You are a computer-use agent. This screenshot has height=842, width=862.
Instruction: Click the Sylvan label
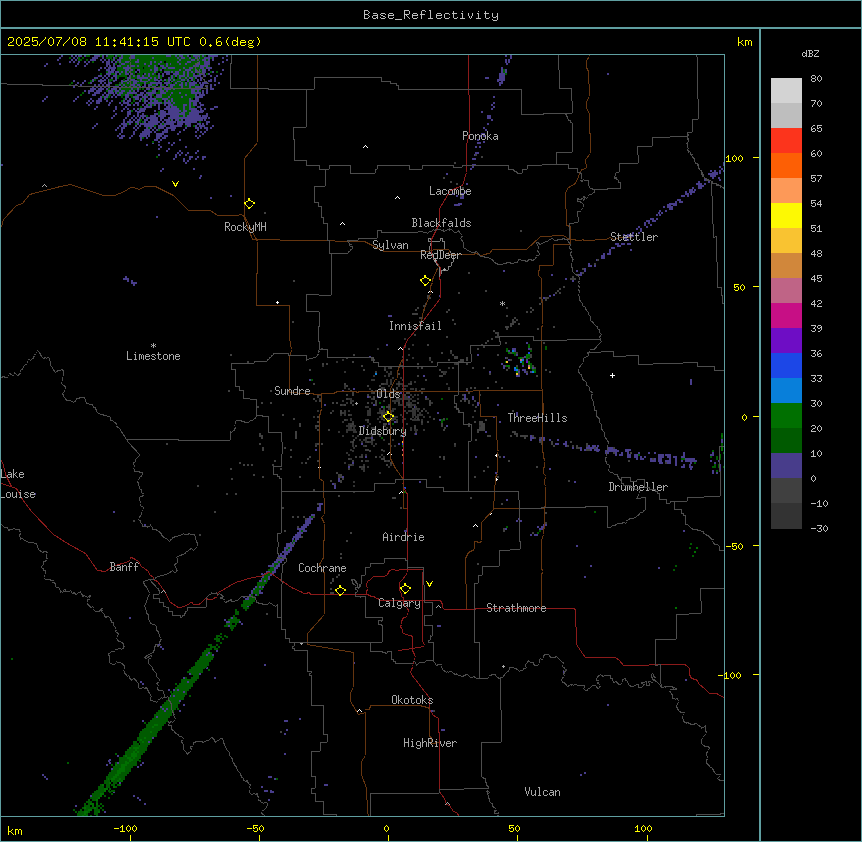(390, 245)
